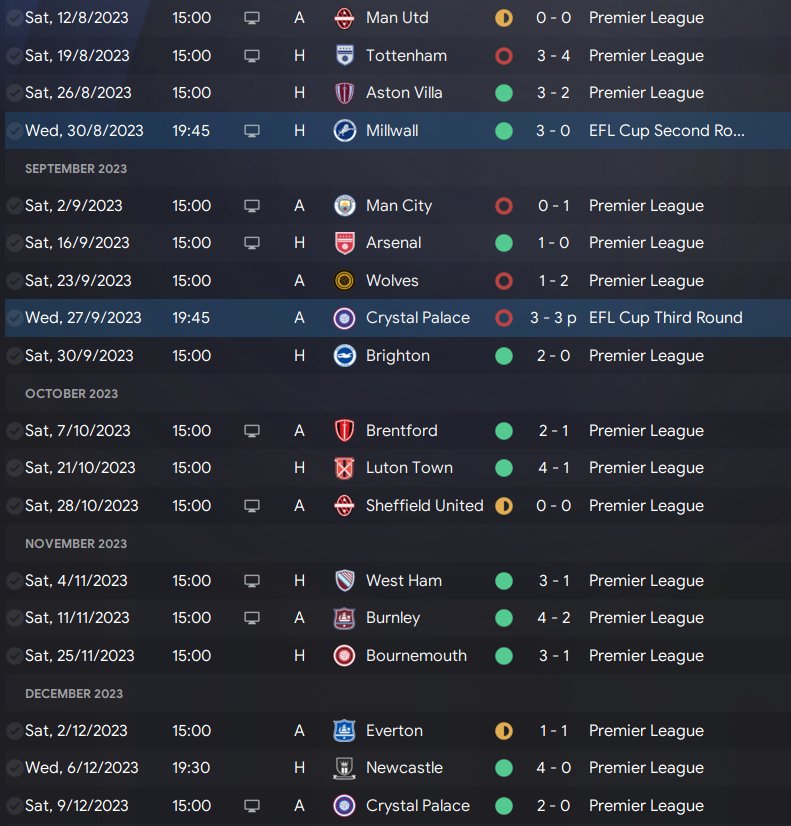Click the SEPTEMBER 2023 month header
The height and width of the screenshot is (826, 791).
click(76, 169)
